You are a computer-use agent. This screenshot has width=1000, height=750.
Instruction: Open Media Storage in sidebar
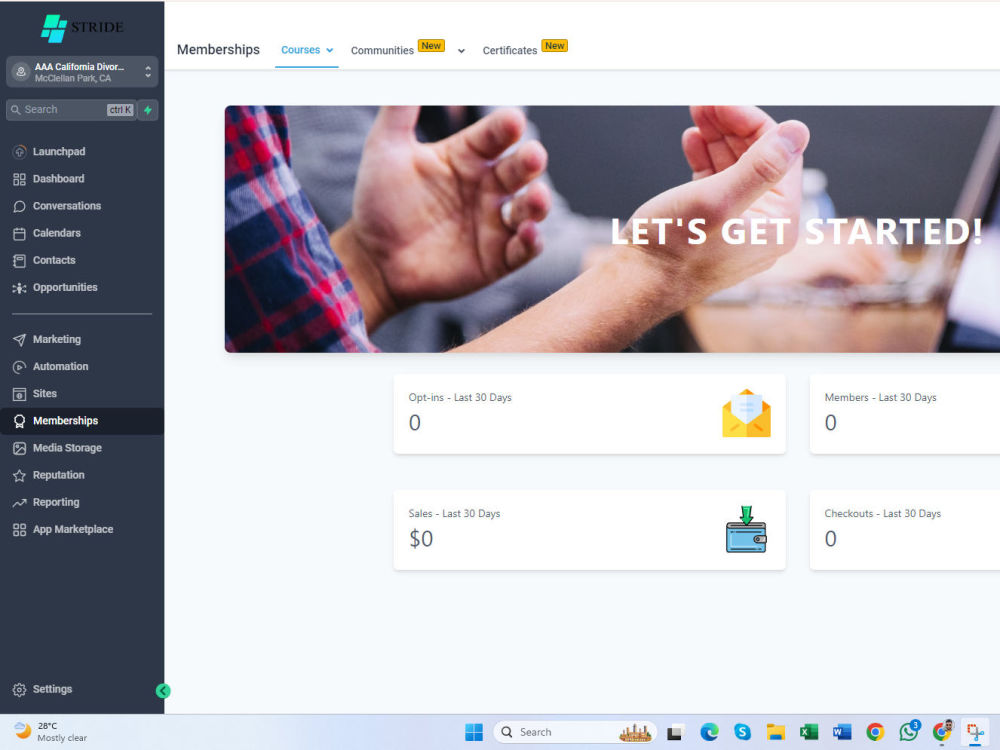coord(67,448)
